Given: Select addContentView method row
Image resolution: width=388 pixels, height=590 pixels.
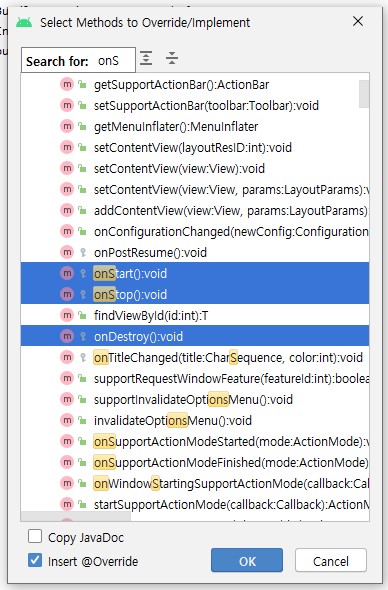Looking at the screenshot, I should click(195, 210).
